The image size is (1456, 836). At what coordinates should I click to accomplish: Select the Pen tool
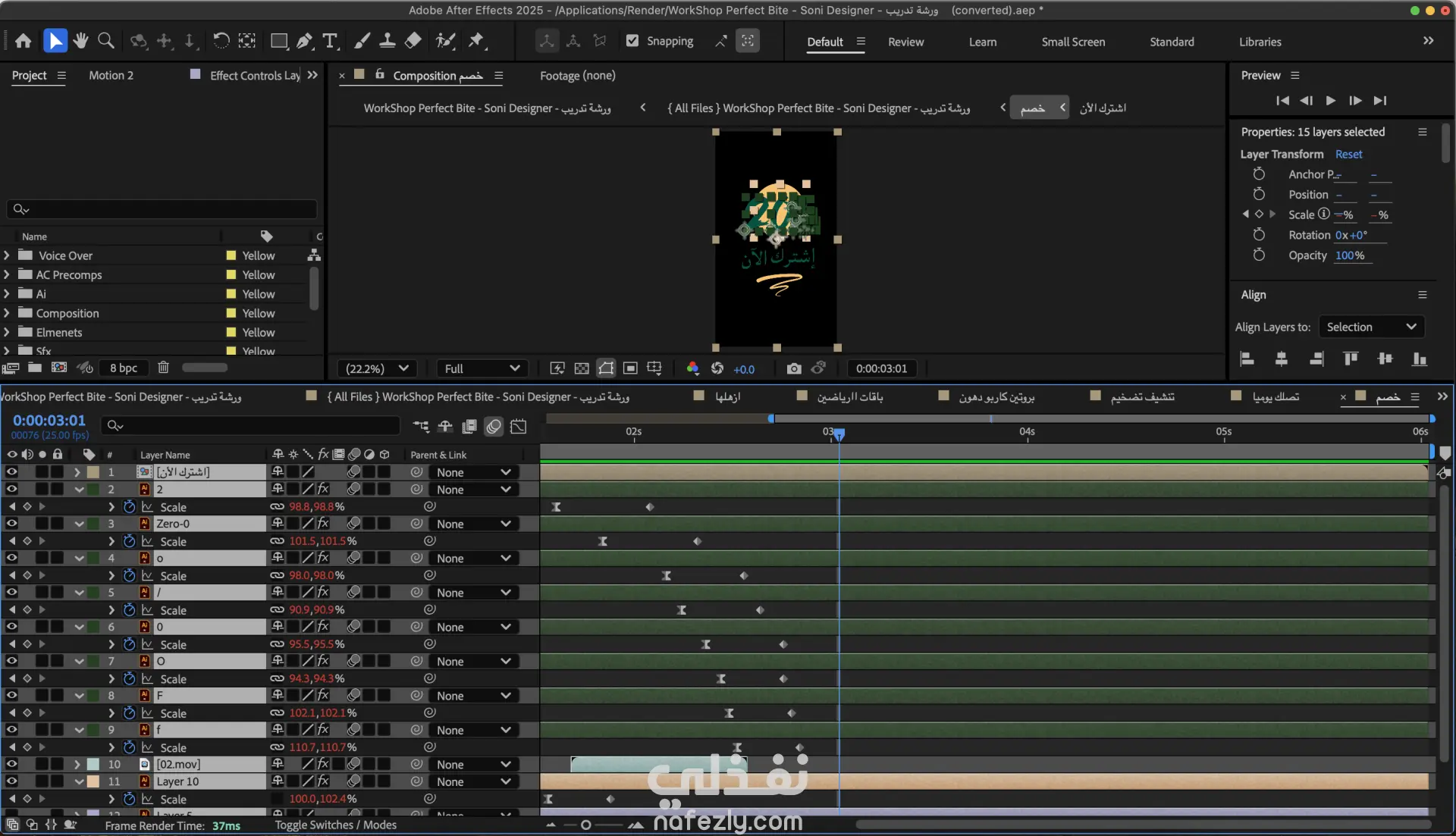point(304,41)
